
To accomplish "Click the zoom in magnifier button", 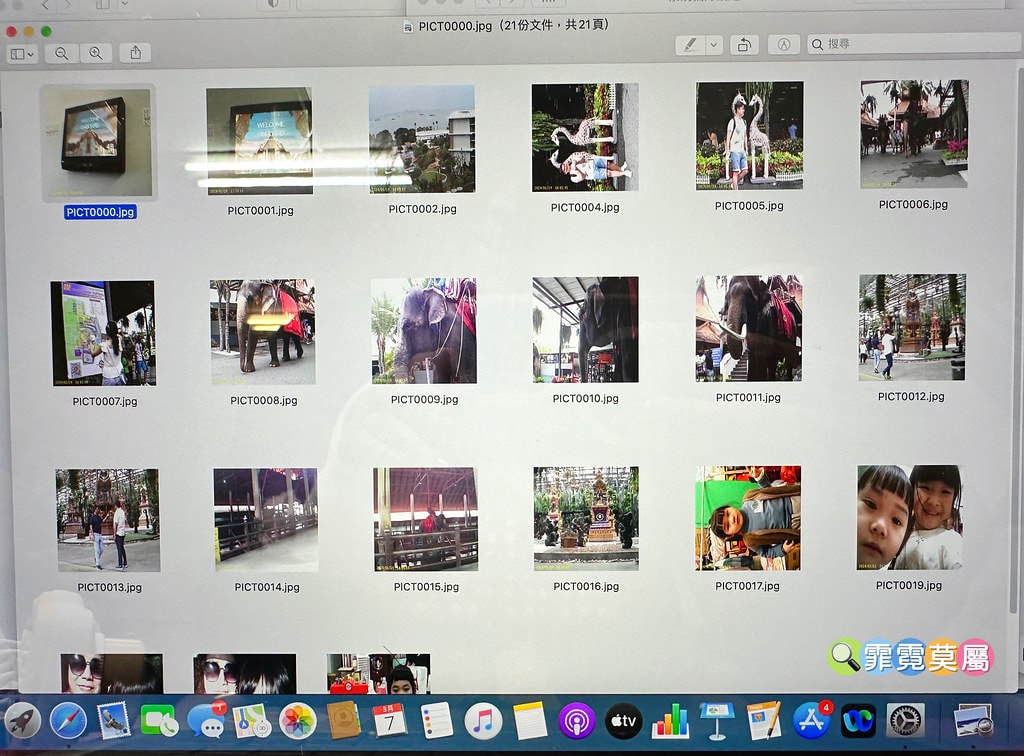I will (x=95, y=54).
